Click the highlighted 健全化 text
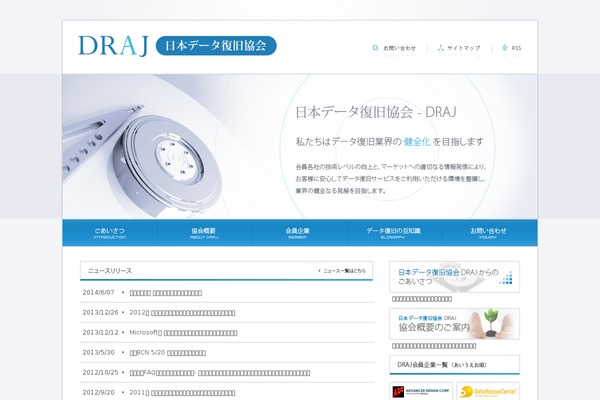Screen dimensions: 600x400 coord(417,142)
